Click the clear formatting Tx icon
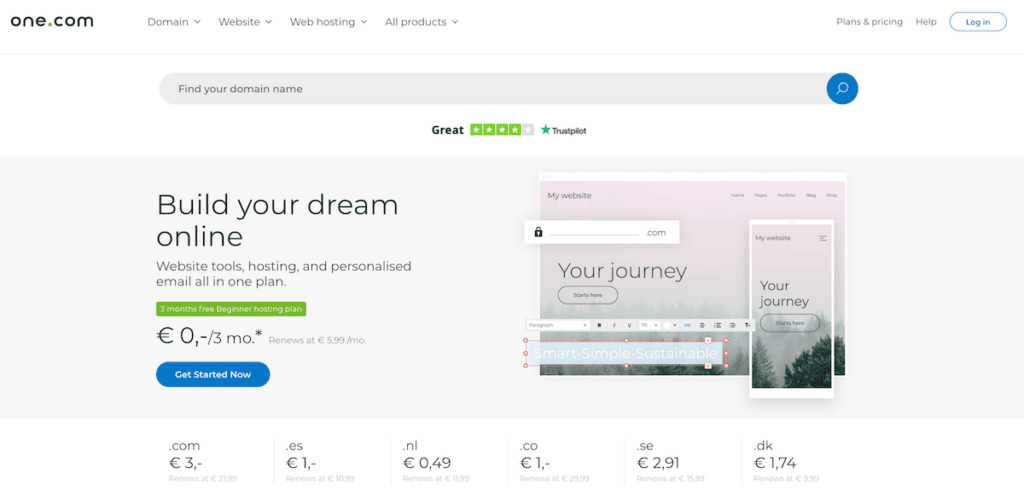Image resolution: width=1024 pixels, height=503 pixels. pos(748,325)
